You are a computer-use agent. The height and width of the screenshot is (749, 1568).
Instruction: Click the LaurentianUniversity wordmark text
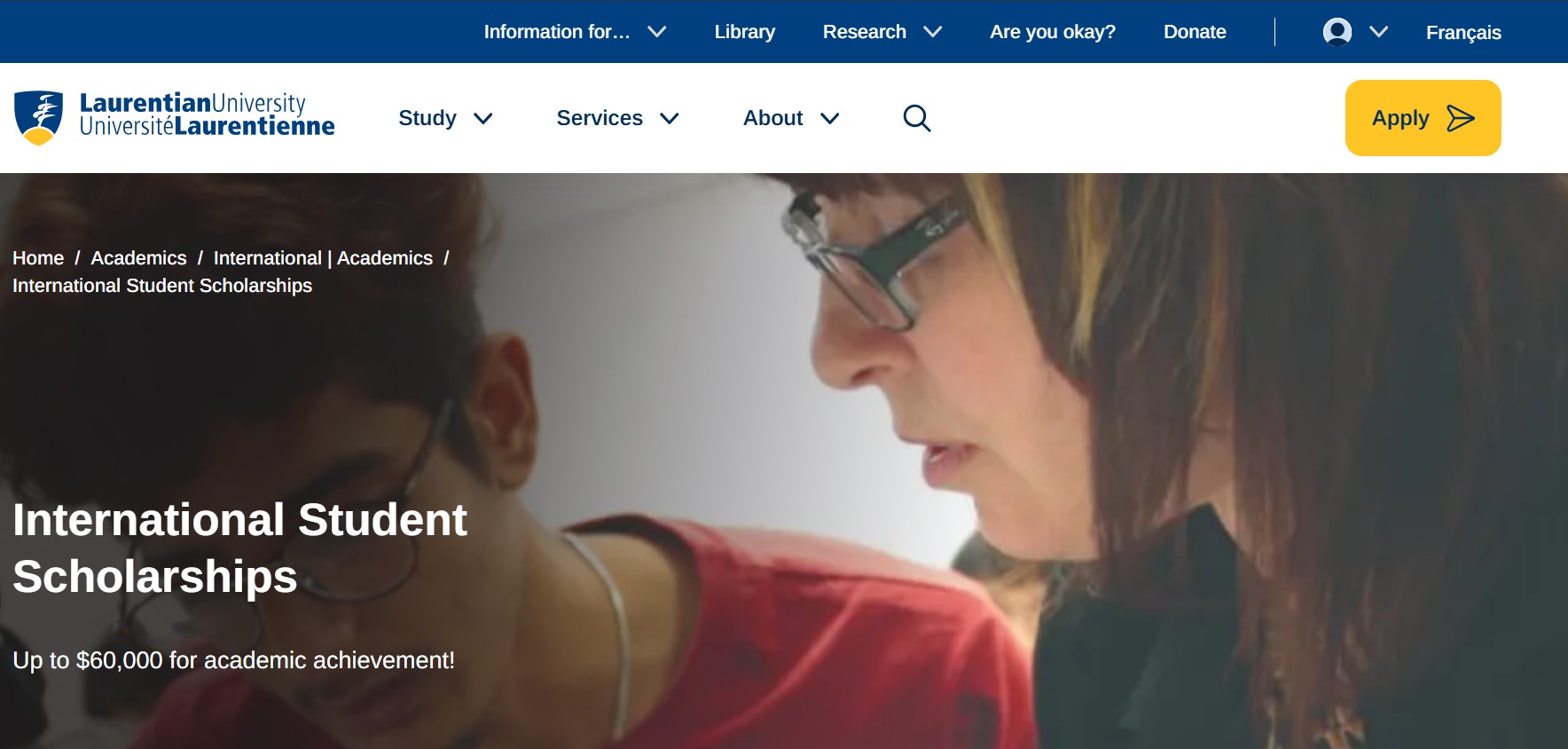click(192, 103)
